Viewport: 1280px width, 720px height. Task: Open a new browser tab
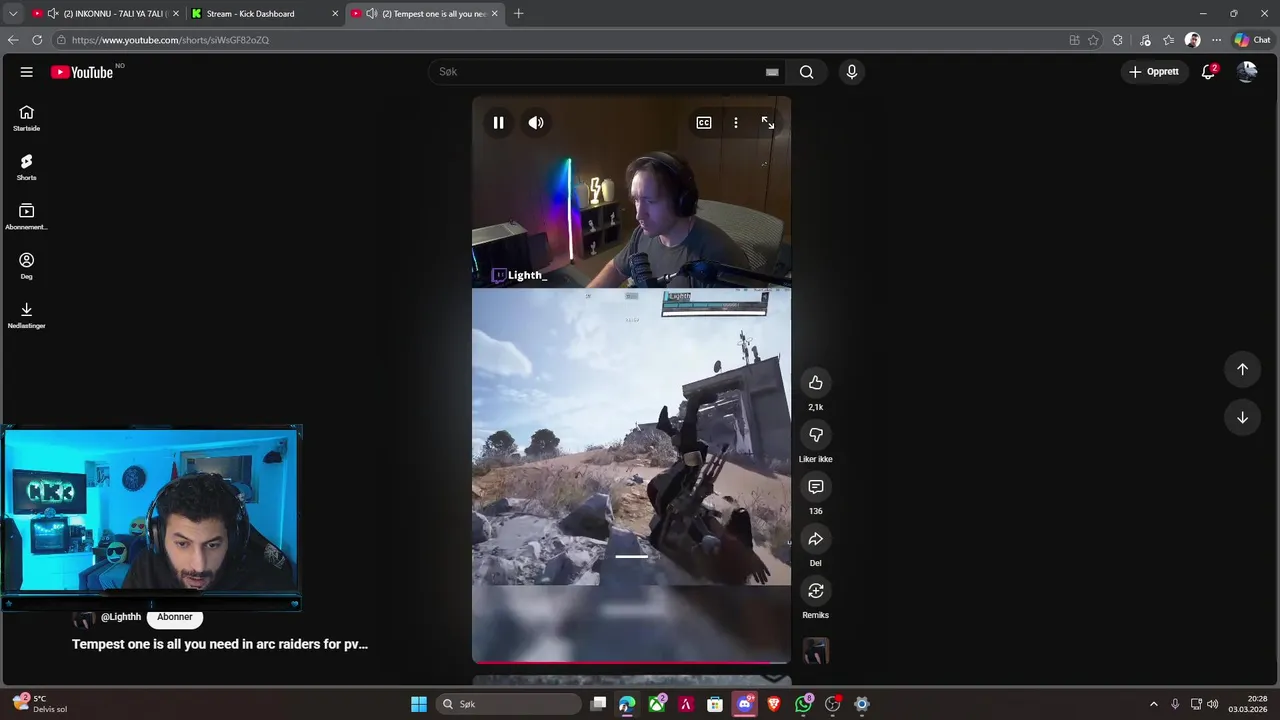tap(518, 14)
